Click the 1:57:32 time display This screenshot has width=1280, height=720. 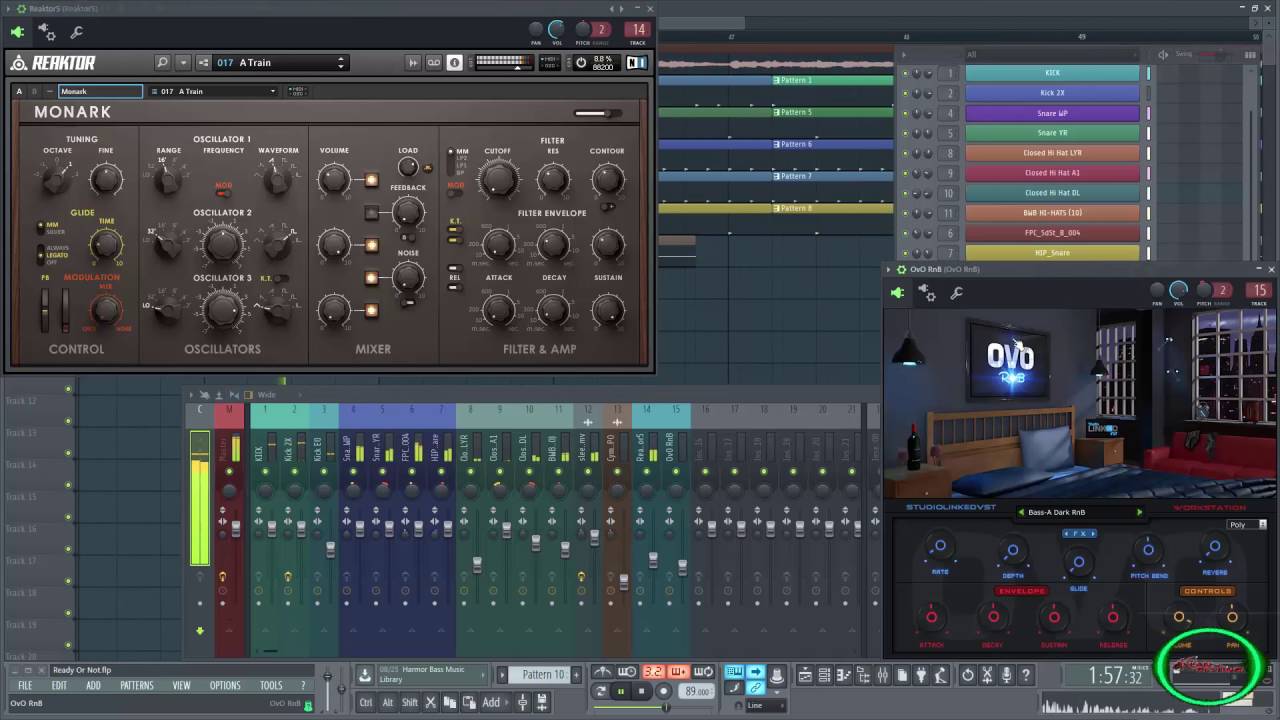pyautogui.click(x=1115, y=677)
